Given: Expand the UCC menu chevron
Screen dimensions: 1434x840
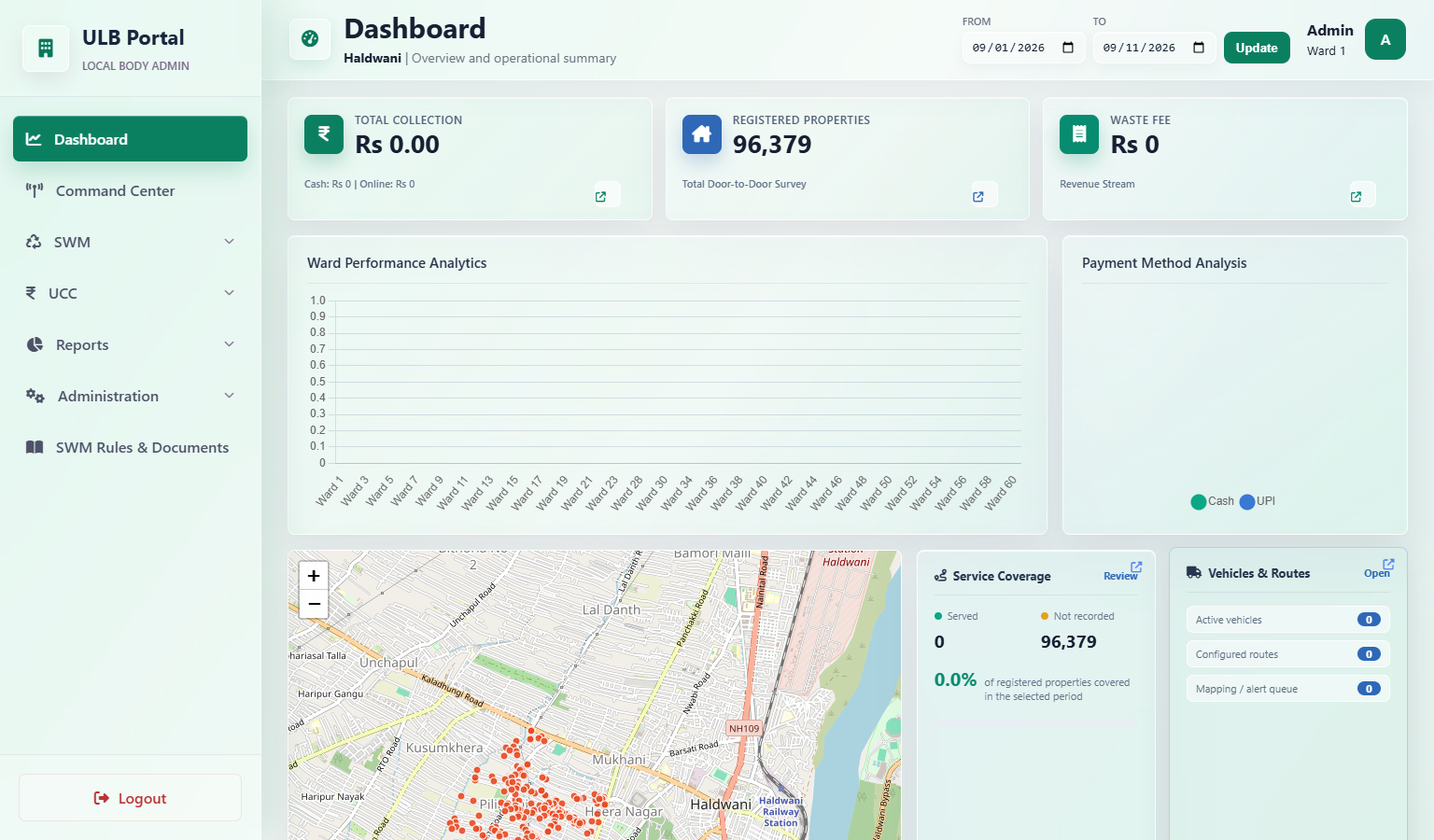Looking at the screenshot, I should tap(230, 293).
